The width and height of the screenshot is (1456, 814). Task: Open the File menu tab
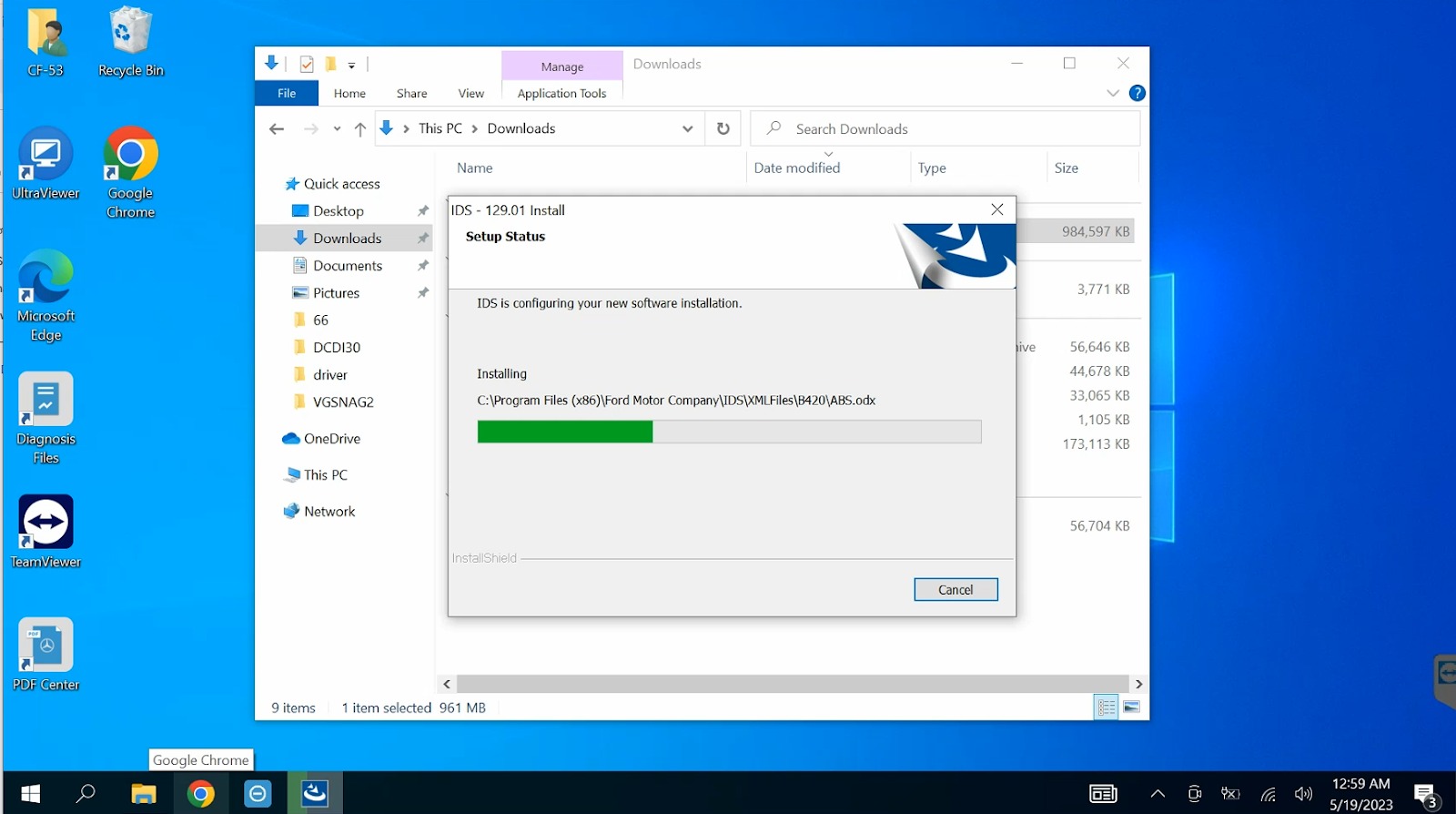click(x=287, y=93)
